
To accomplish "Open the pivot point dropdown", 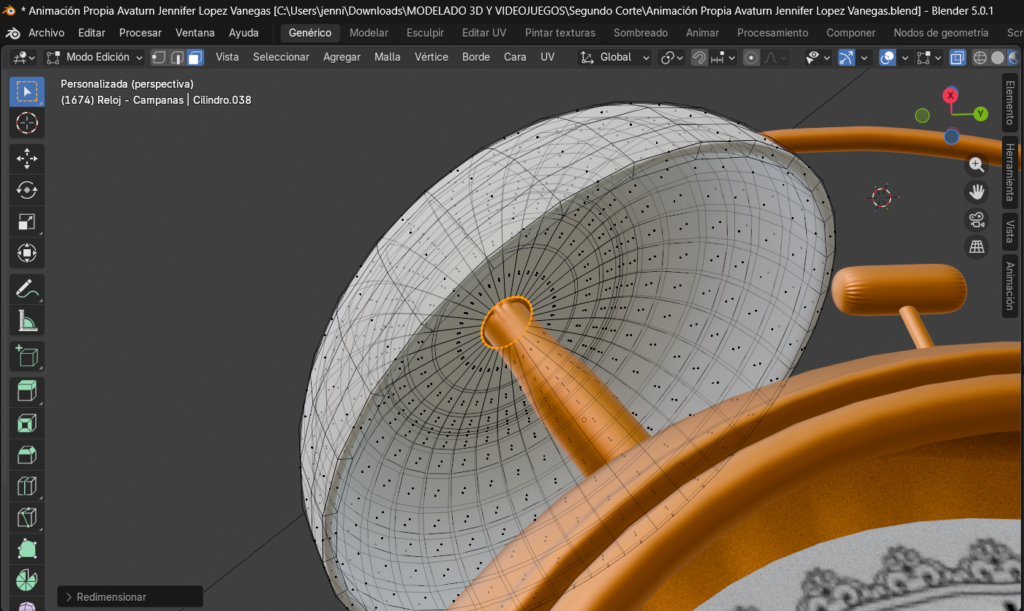I will [x=671, y=57].
